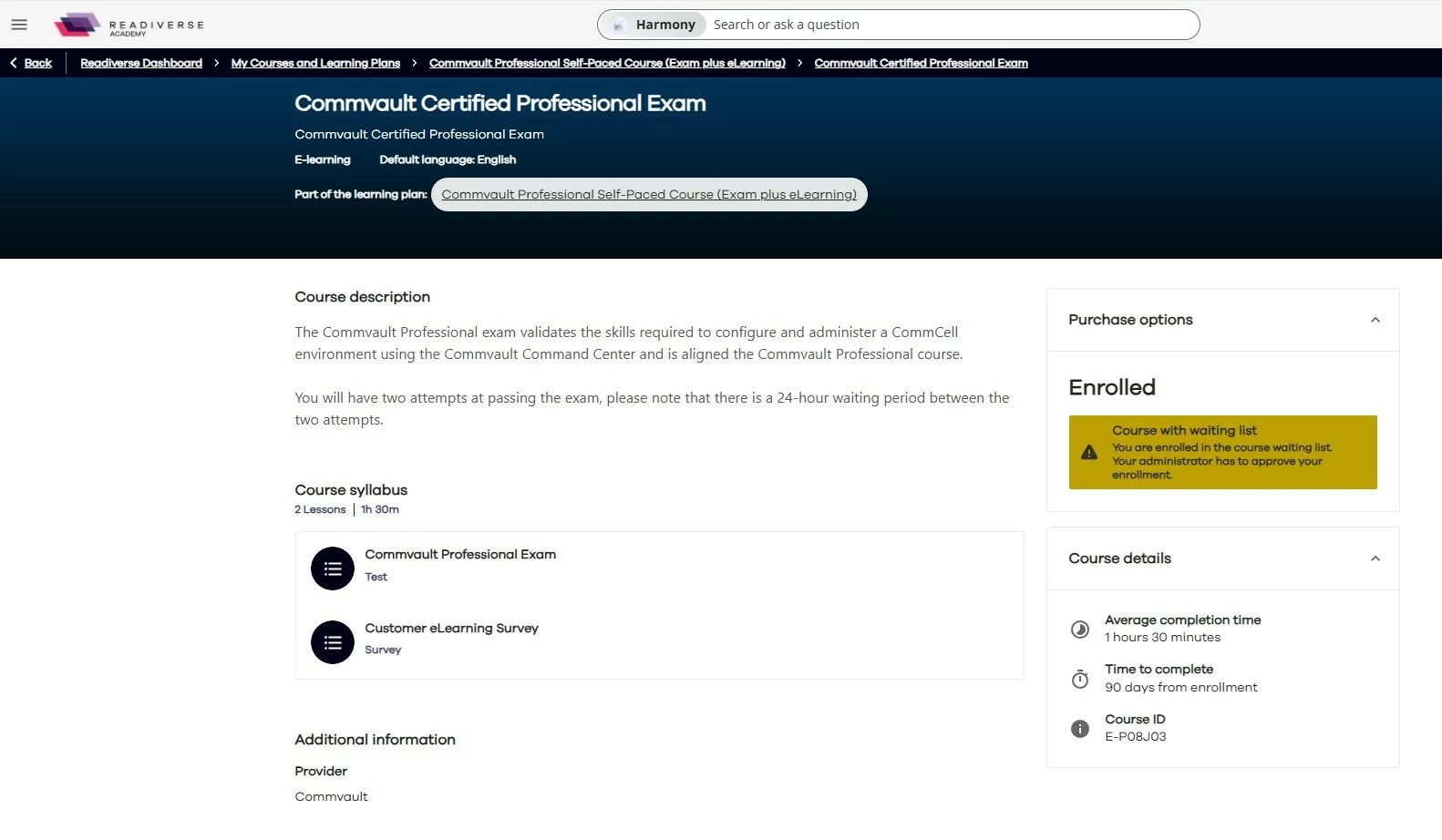The image size is (1442, 840).
Task: Click the time to complete stopwatch icon
Action: pyautogui.click(x=1080, y=679)
